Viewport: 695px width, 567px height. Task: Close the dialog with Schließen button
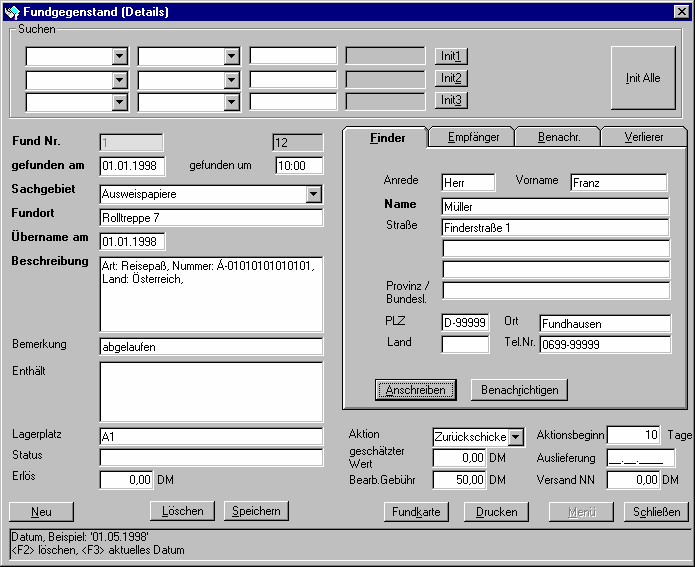[656, 511]
